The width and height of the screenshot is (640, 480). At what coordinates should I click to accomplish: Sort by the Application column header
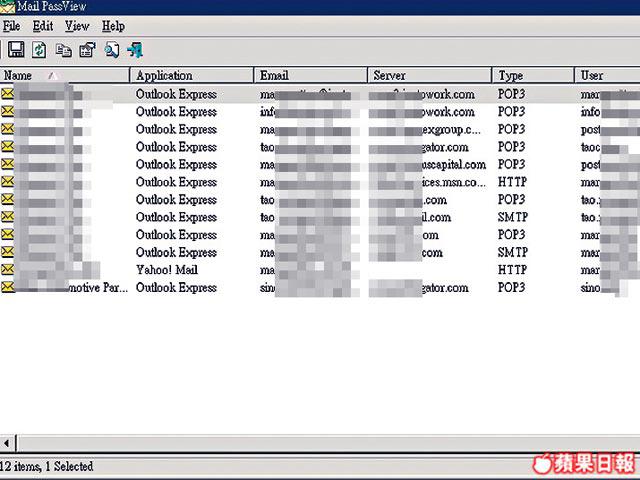tap(192, 76)
